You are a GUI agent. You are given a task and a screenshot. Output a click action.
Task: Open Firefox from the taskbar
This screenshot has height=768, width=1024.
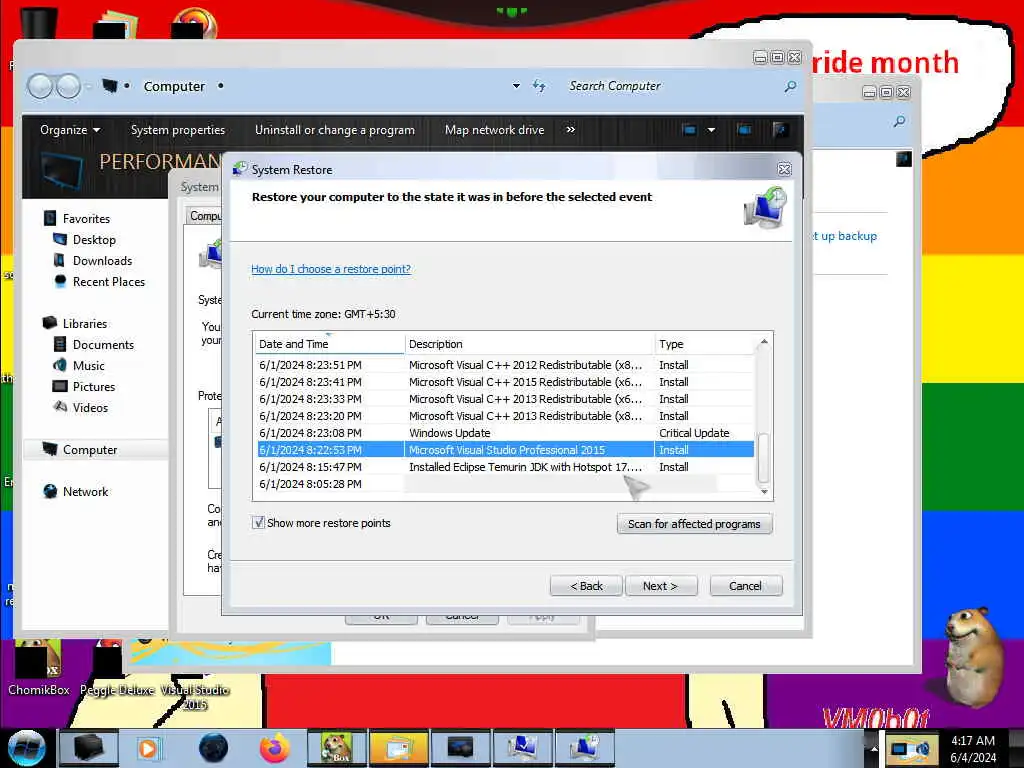[274, 748]
